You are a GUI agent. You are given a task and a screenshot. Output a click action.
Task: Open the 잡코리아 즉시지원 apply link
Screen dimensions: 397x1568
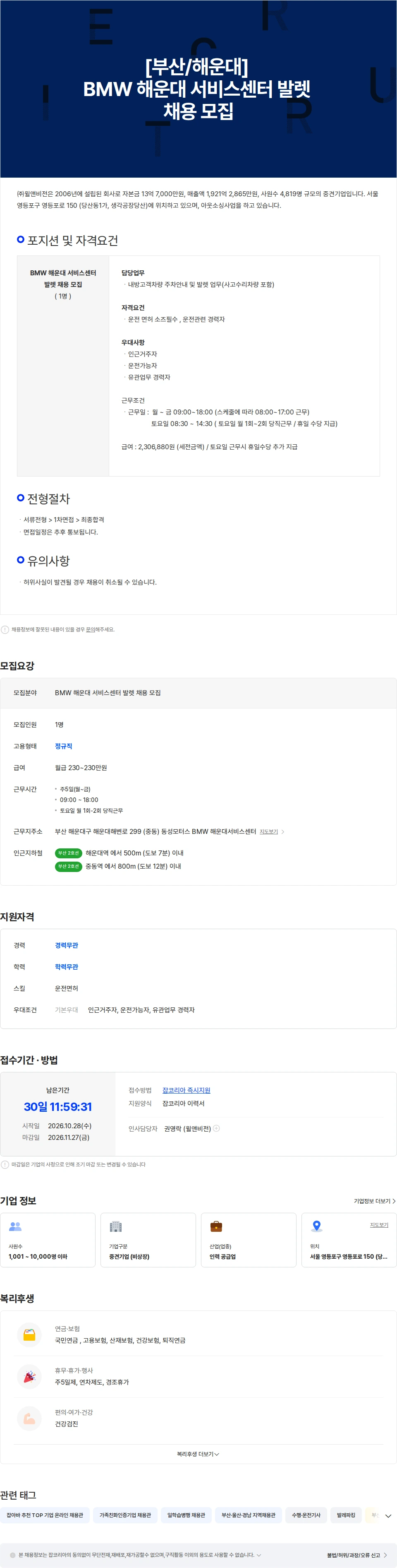pyautogui.click(x=186, y=1090)
